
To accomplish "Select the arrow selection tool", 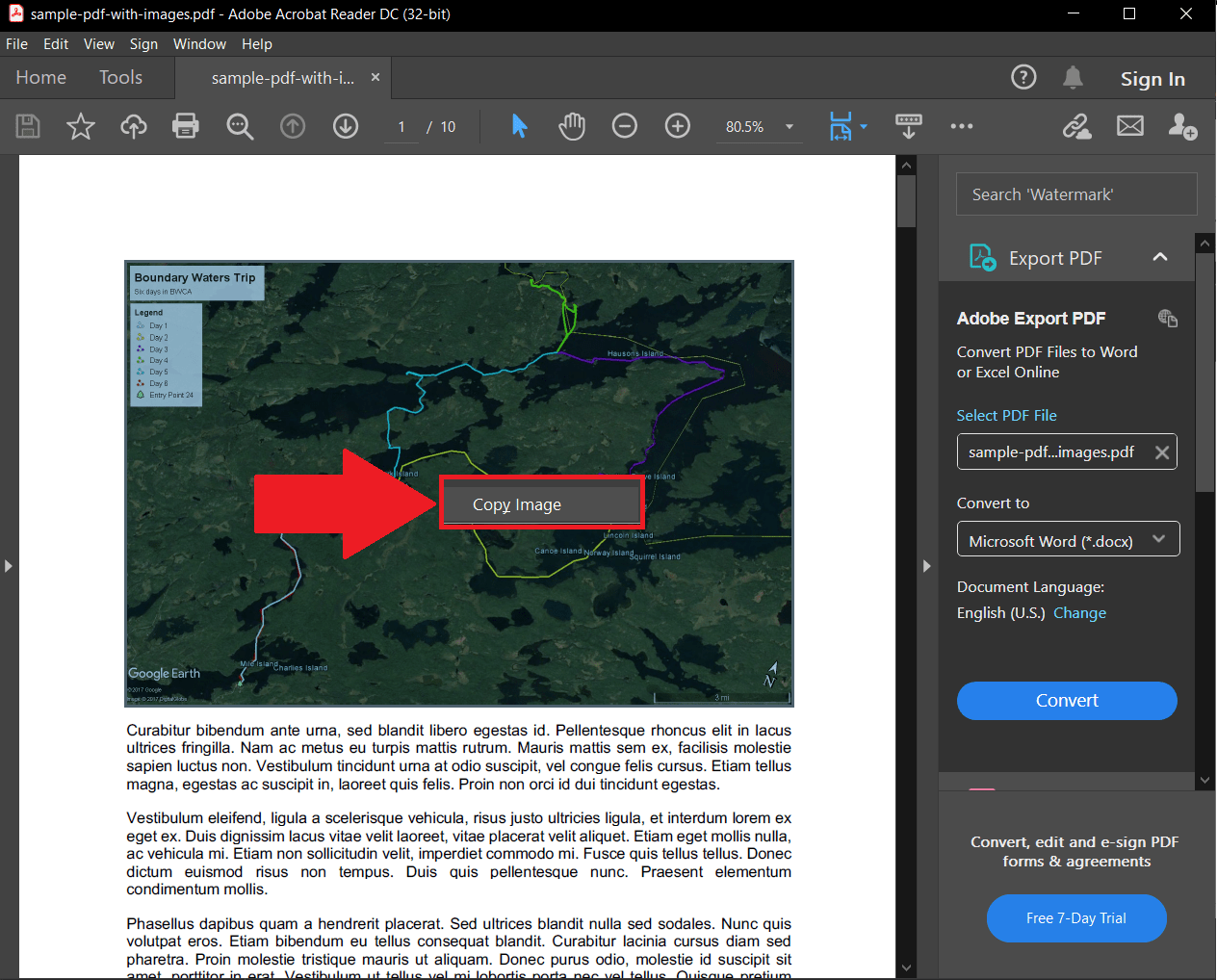I will (519, 126).
